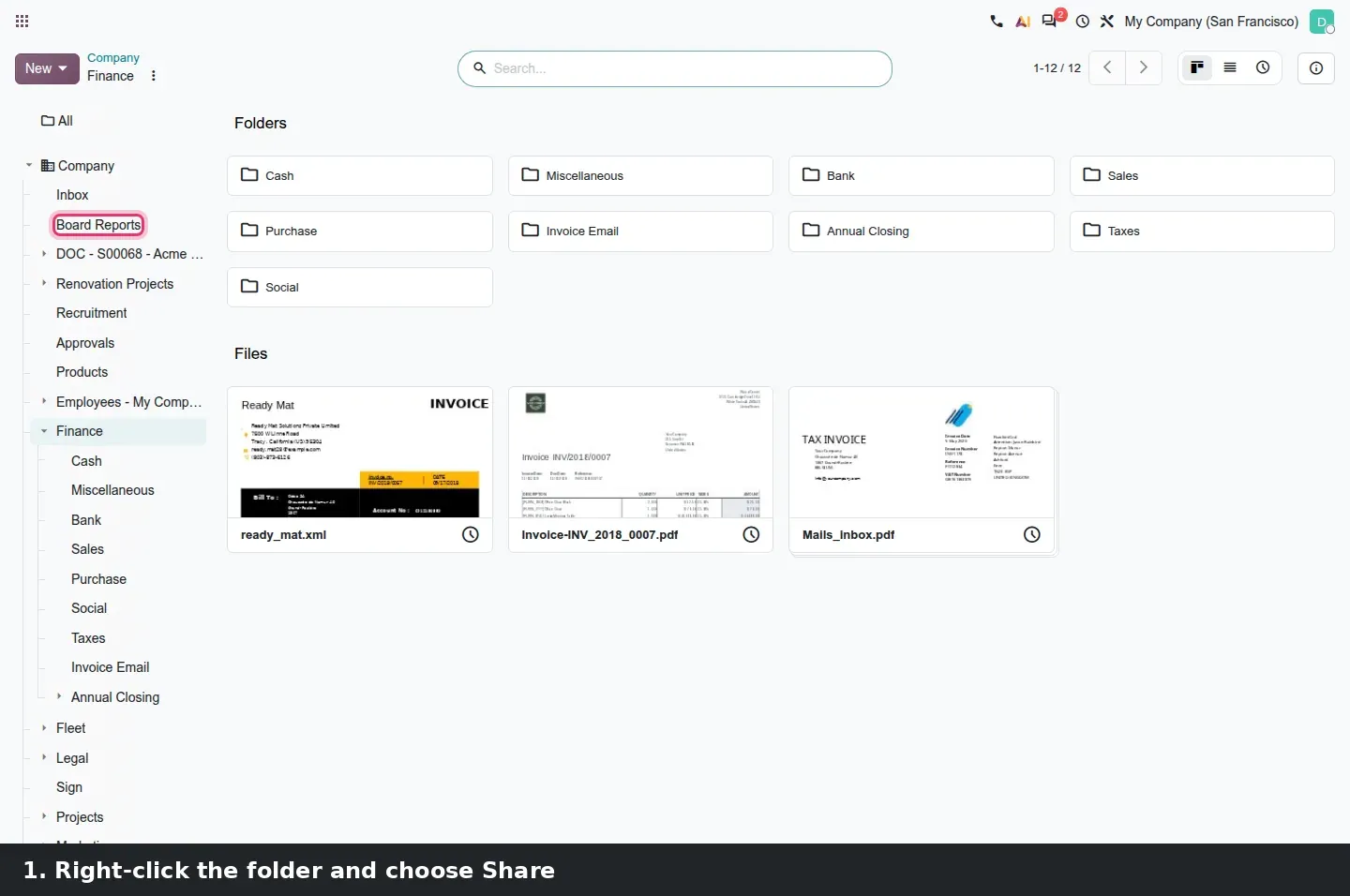Open the activities clock icon in top bar
This screenshot has height=896, width=1350.
(1083, 21)
